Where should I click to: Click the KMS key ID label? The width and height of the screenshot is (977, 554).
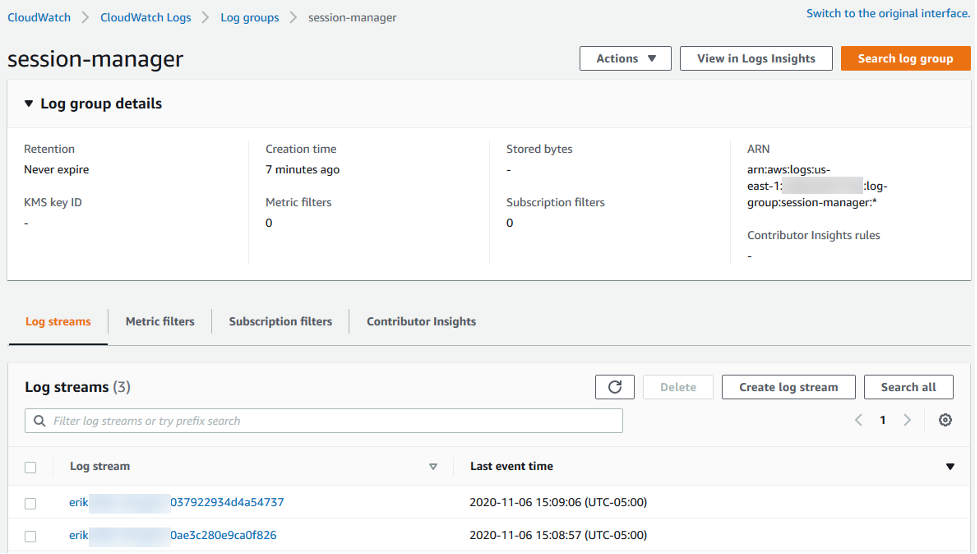click(53, 203)
